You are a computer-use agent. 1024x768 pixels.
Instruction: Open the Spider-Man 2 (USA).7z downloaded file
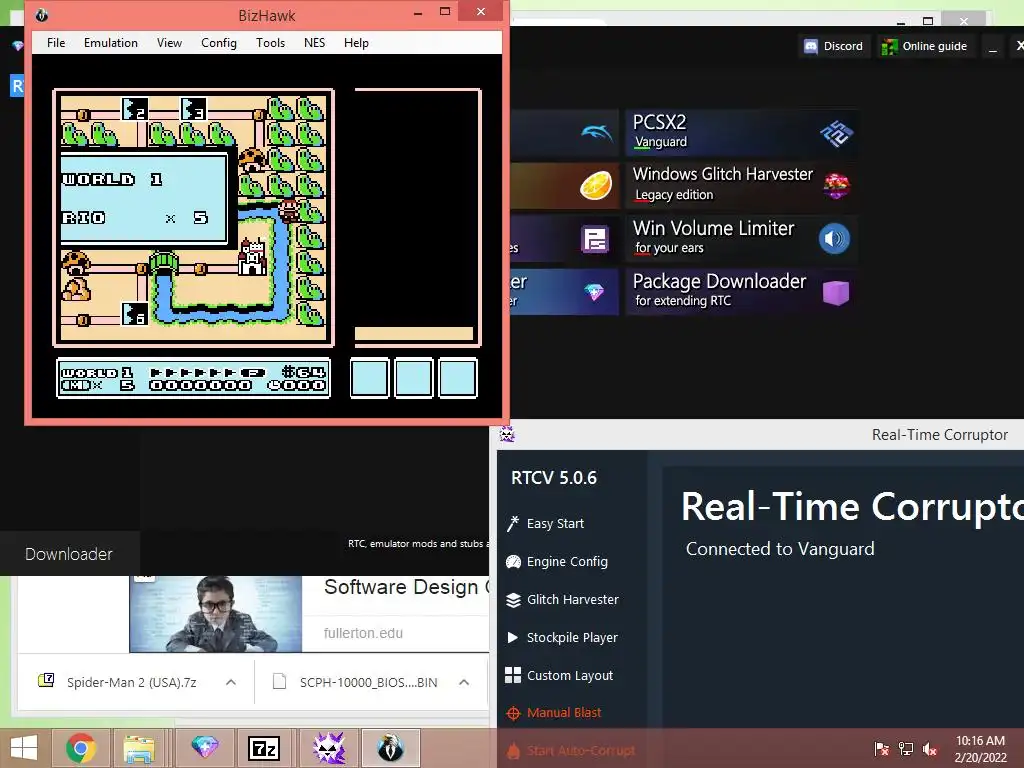(131, 682)
